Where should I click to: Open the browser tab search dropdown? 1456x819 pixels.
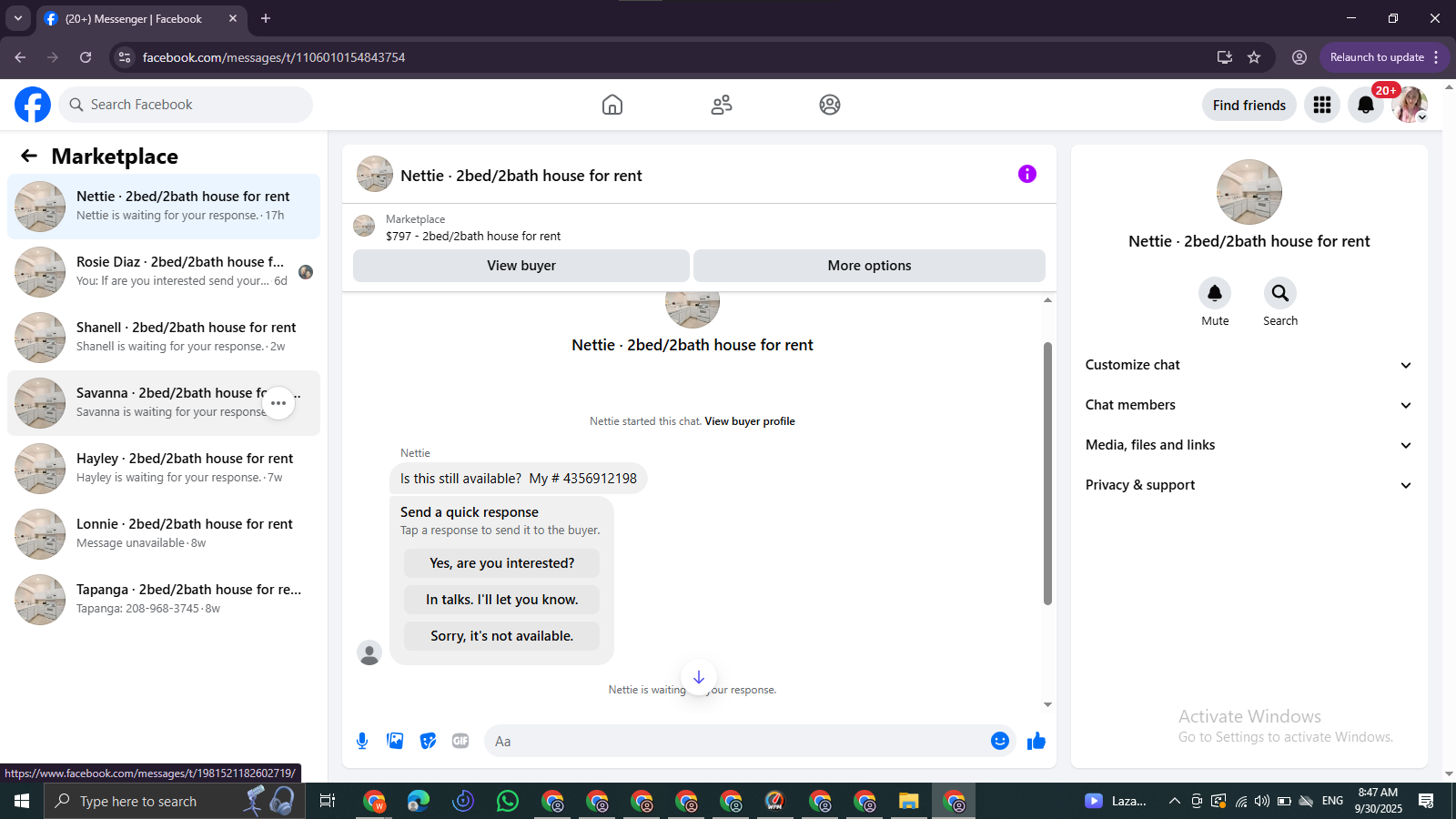(x=17, y=18)
